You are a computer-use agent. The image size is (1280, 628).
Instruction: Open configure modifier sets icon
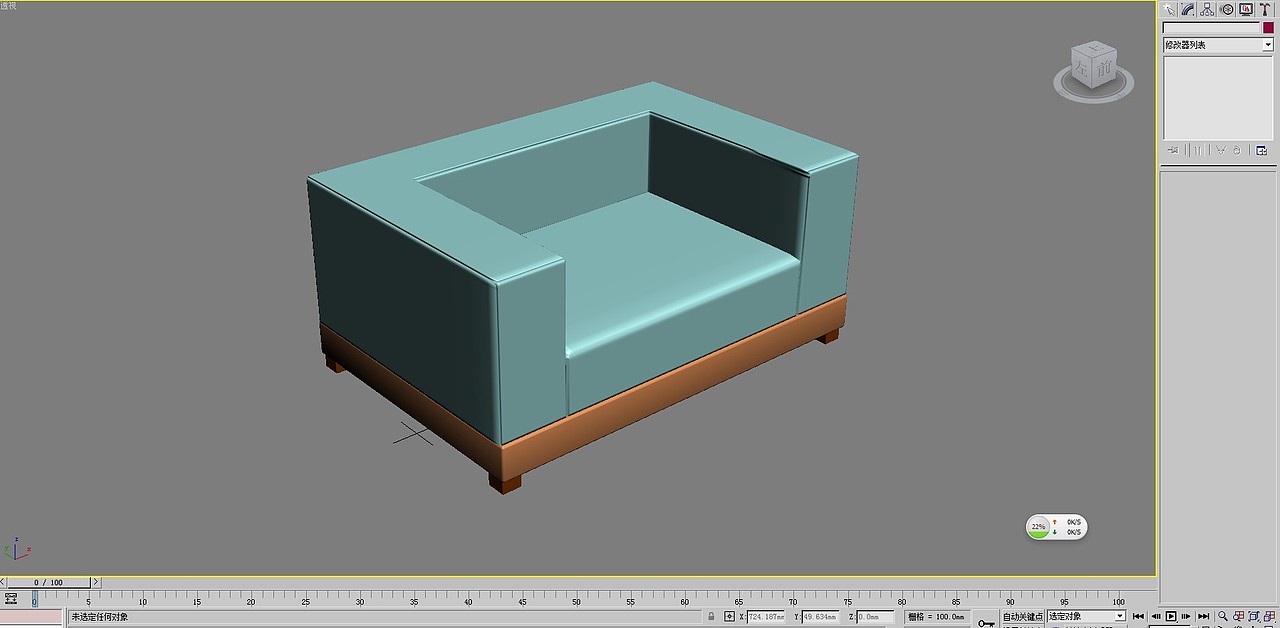coord(1262,150)
